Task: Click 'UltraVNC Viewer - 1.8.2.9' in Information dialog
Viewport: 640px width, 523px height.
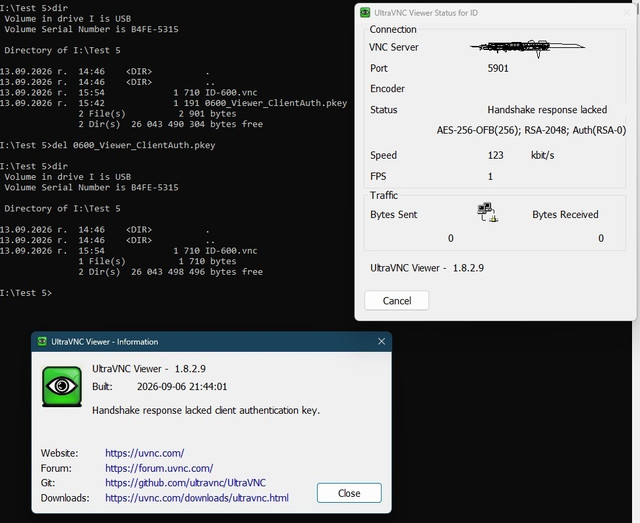Action: [x=149, y=369]
